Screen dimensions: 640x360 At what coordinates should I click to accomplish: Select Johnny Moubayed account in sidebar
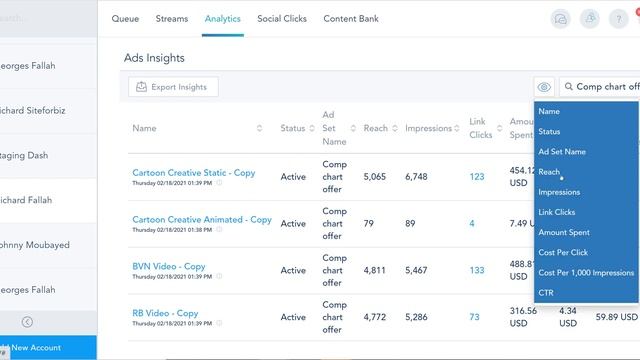pyautogui.click(x=48, y=245)
